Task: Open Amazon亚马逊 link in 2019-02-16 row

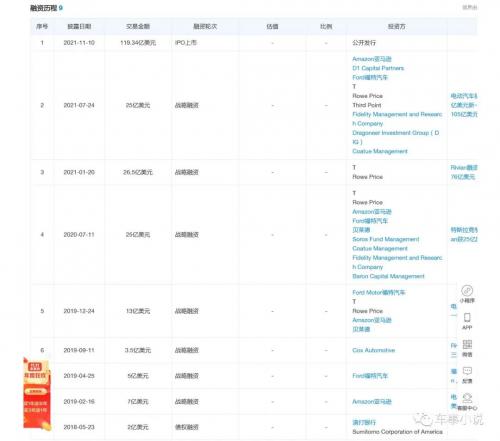Action: 372,402
